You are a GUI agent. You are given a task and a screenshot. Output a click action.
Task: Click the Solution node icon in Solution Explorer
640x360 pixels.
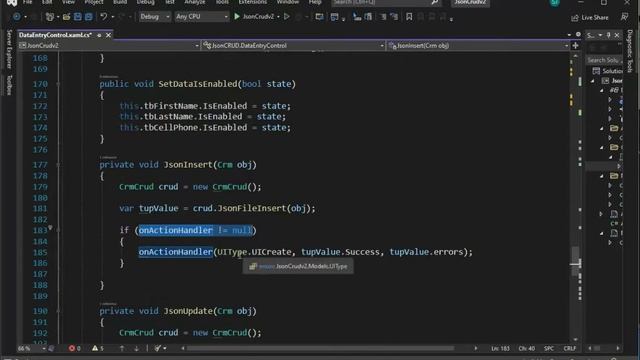(x=596, y=71)
